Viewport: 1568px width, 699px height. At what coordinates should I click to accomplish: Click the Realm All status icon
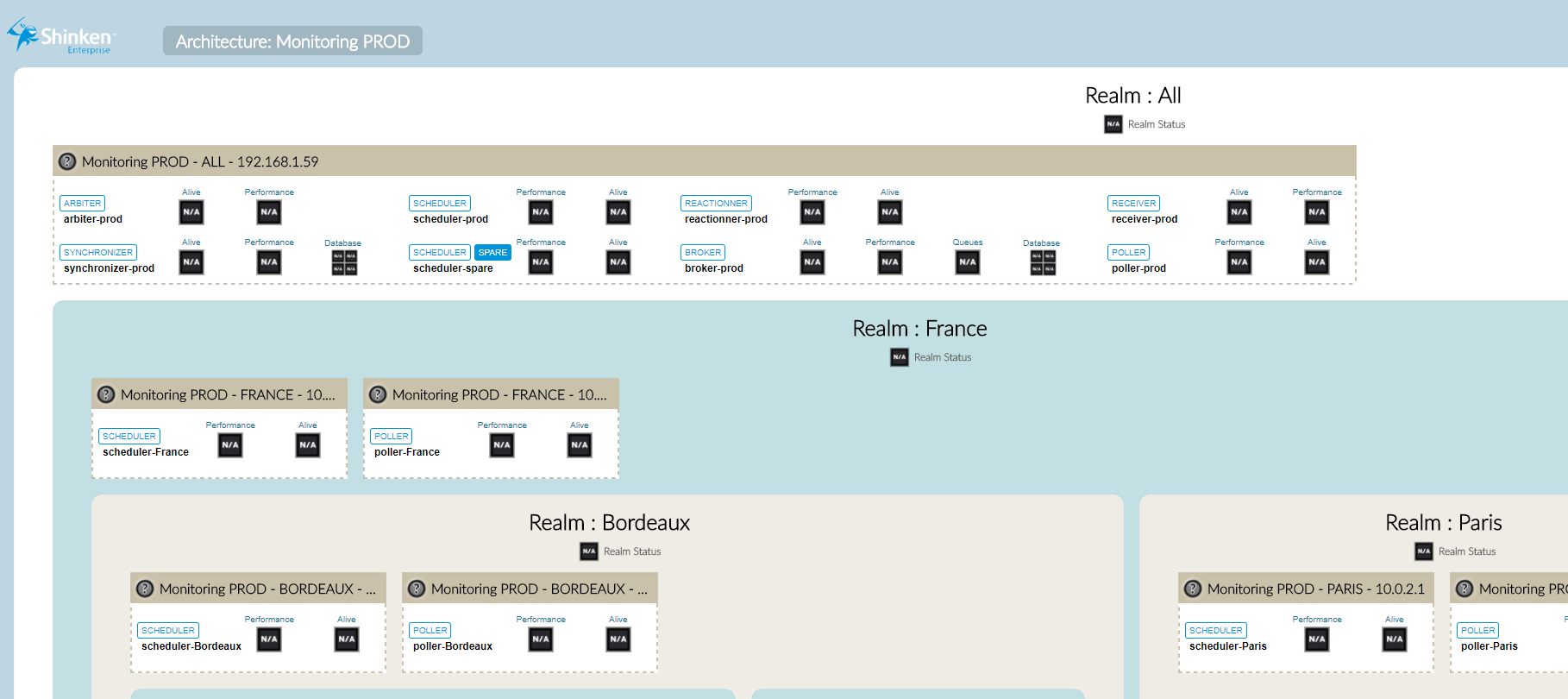tap(1113, 124)
